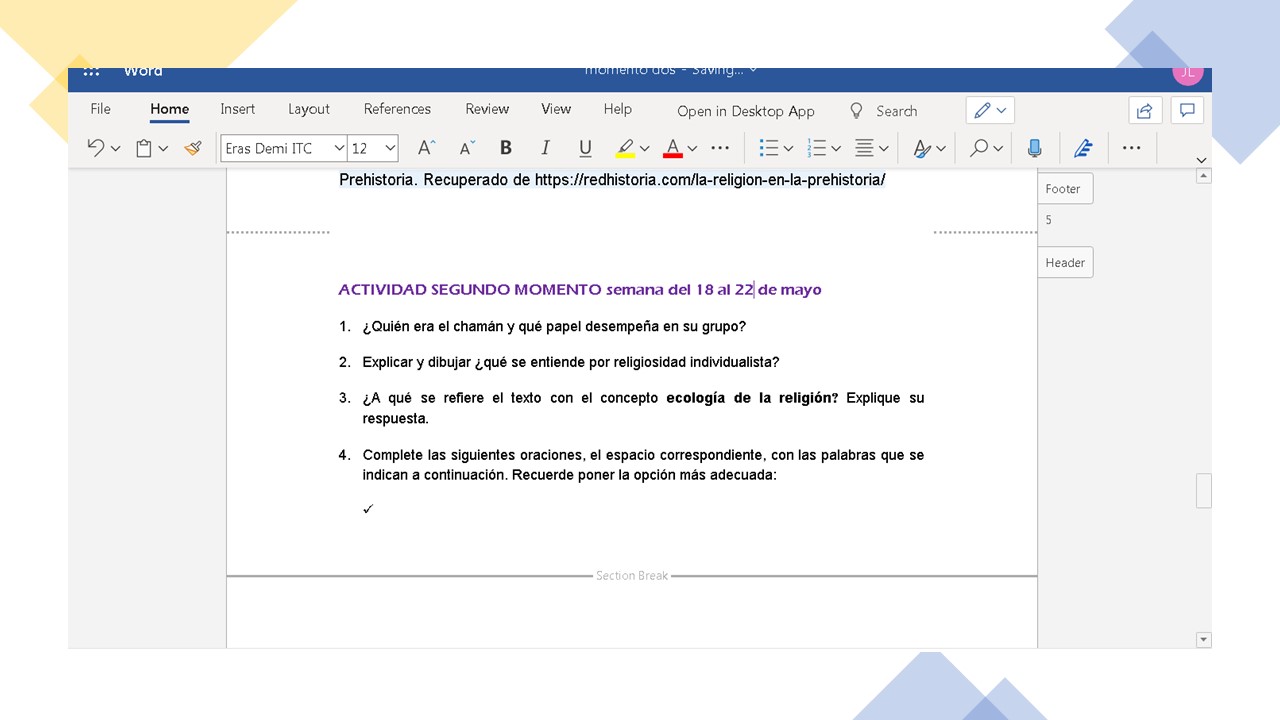Grow font size with larger A icon
The height and width of the screenshot is (720, 1280).
(426, 148)
